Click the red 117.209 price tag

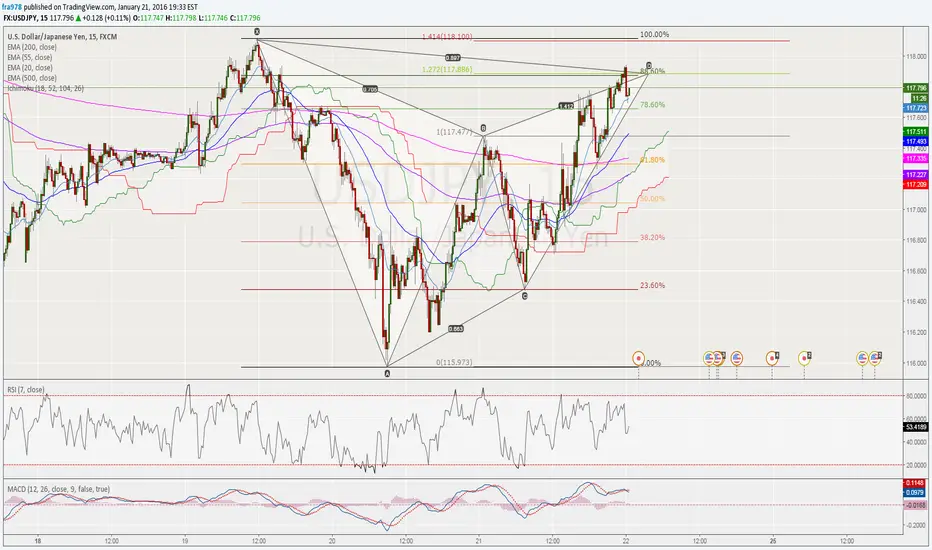pos(915,185)
